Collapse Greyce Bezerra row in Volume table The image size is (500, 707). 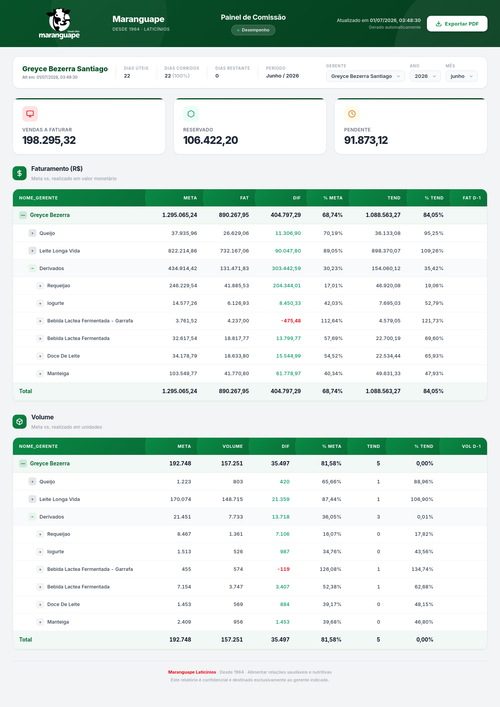[23, 464]
